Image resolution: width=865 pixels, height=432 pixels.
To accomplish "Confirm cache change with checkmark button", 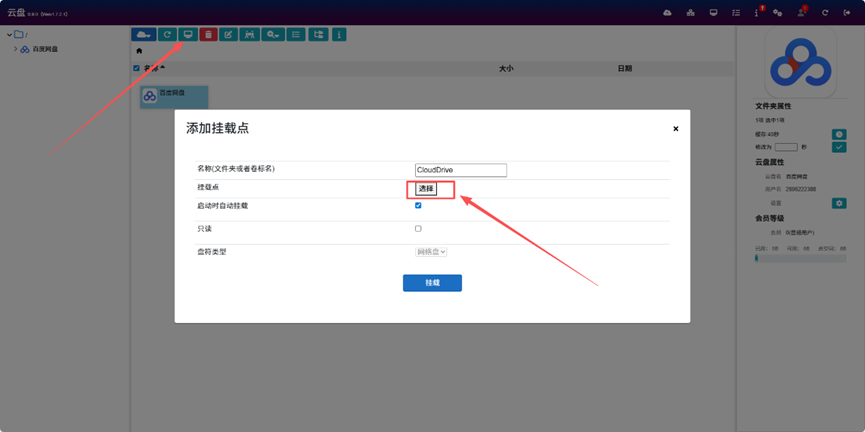I will [x=839, y=147].
